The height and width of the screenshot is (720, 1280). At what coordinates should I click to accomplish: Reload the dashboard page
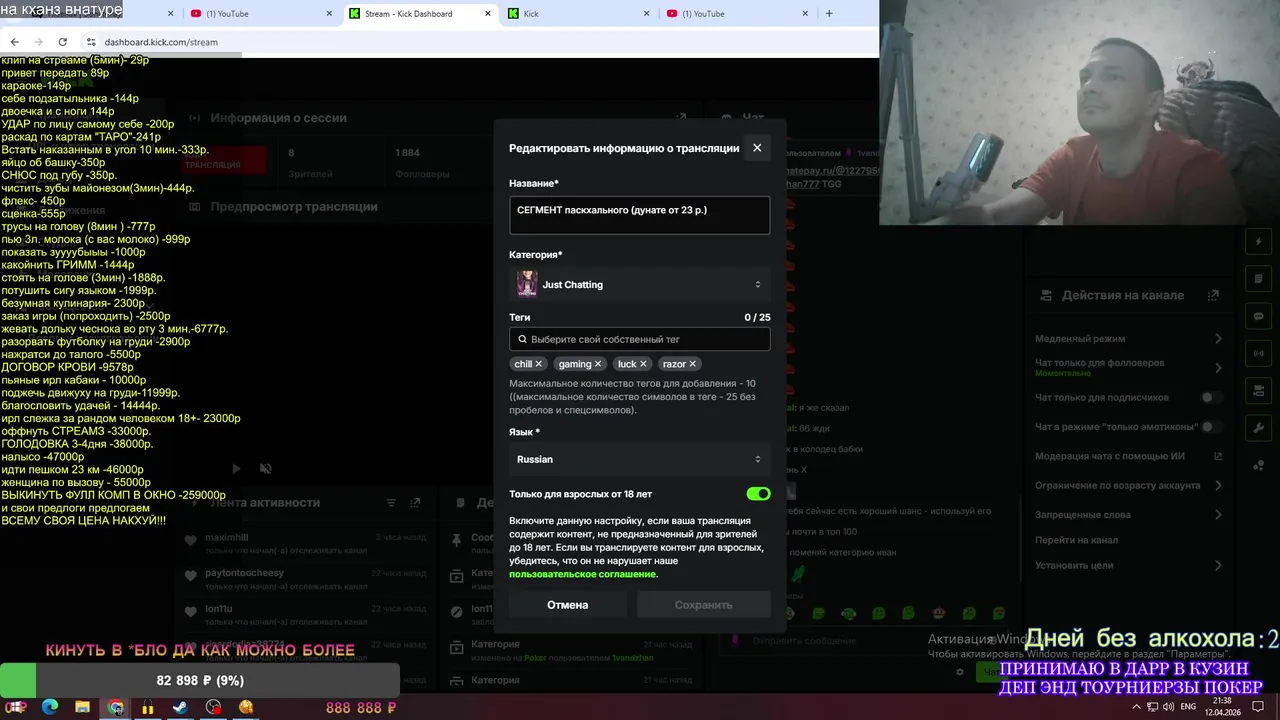62,42
